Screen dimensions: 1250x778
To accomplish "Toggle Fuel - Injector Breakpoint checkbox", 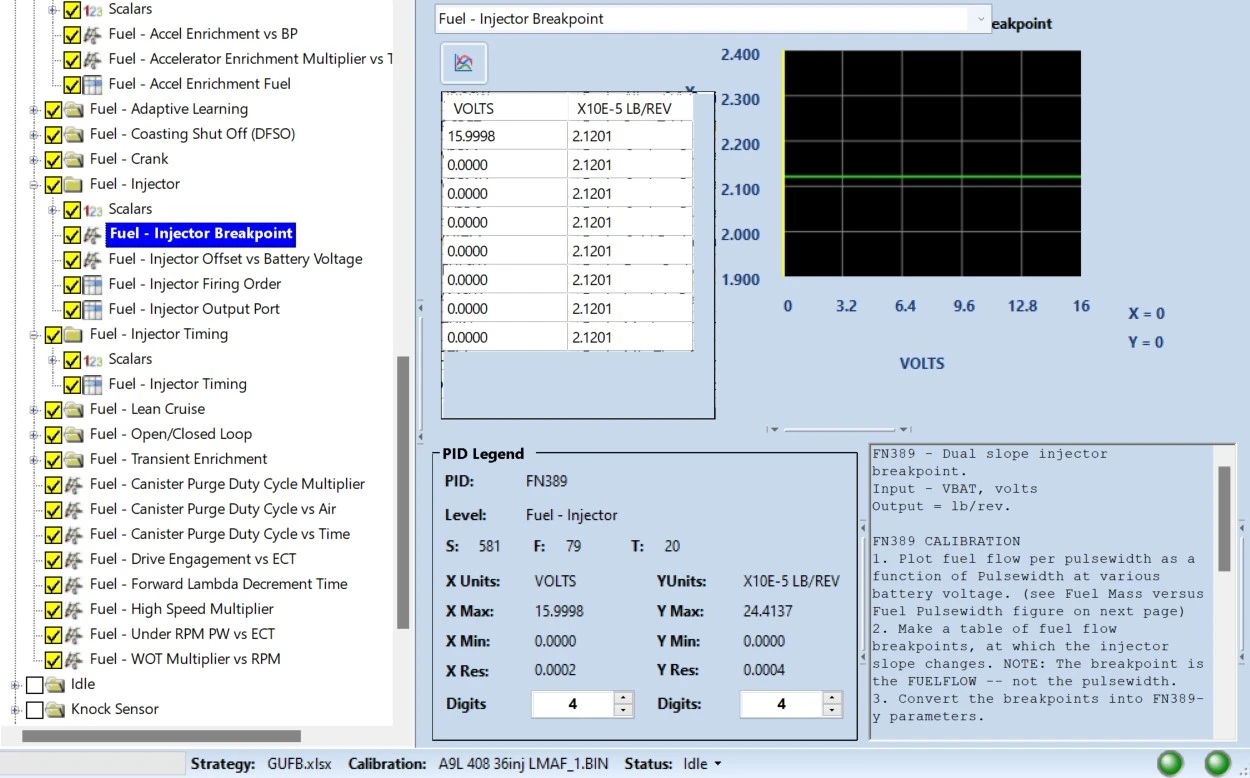I will 72,234.
